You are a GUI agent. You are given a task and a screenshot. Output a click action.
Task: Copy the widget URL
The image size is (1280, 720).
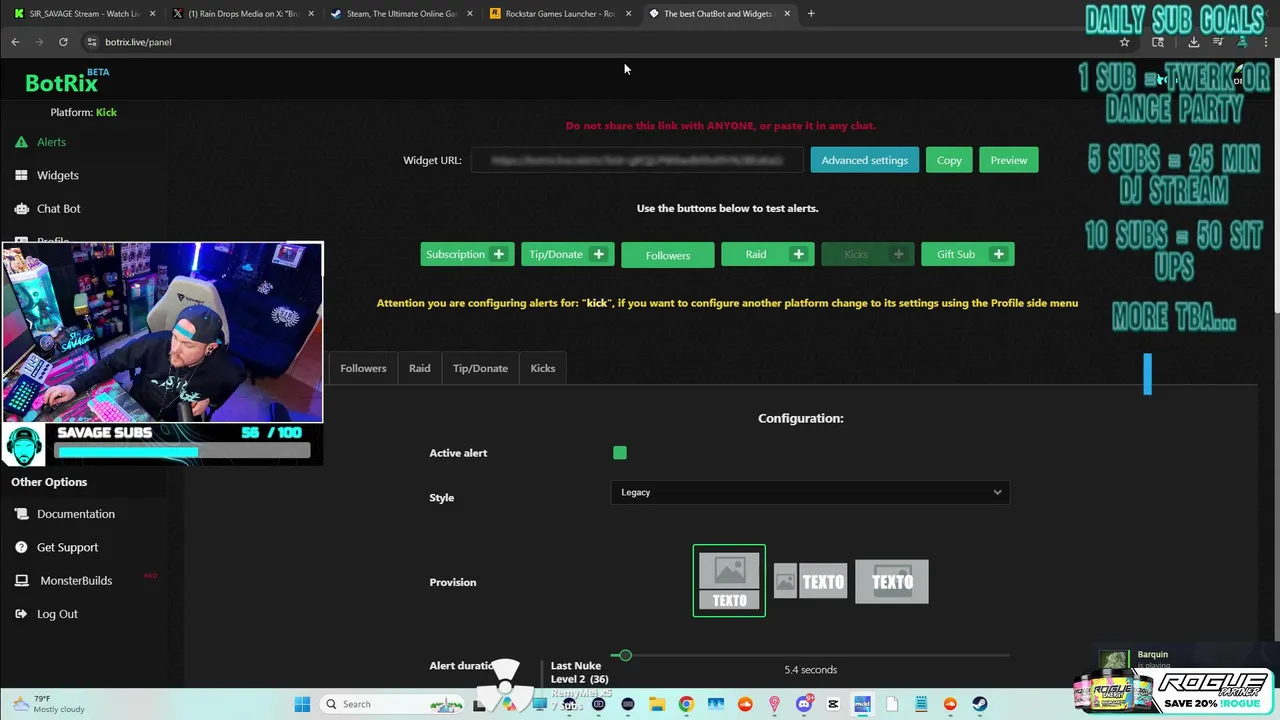(x=949, y=160)
